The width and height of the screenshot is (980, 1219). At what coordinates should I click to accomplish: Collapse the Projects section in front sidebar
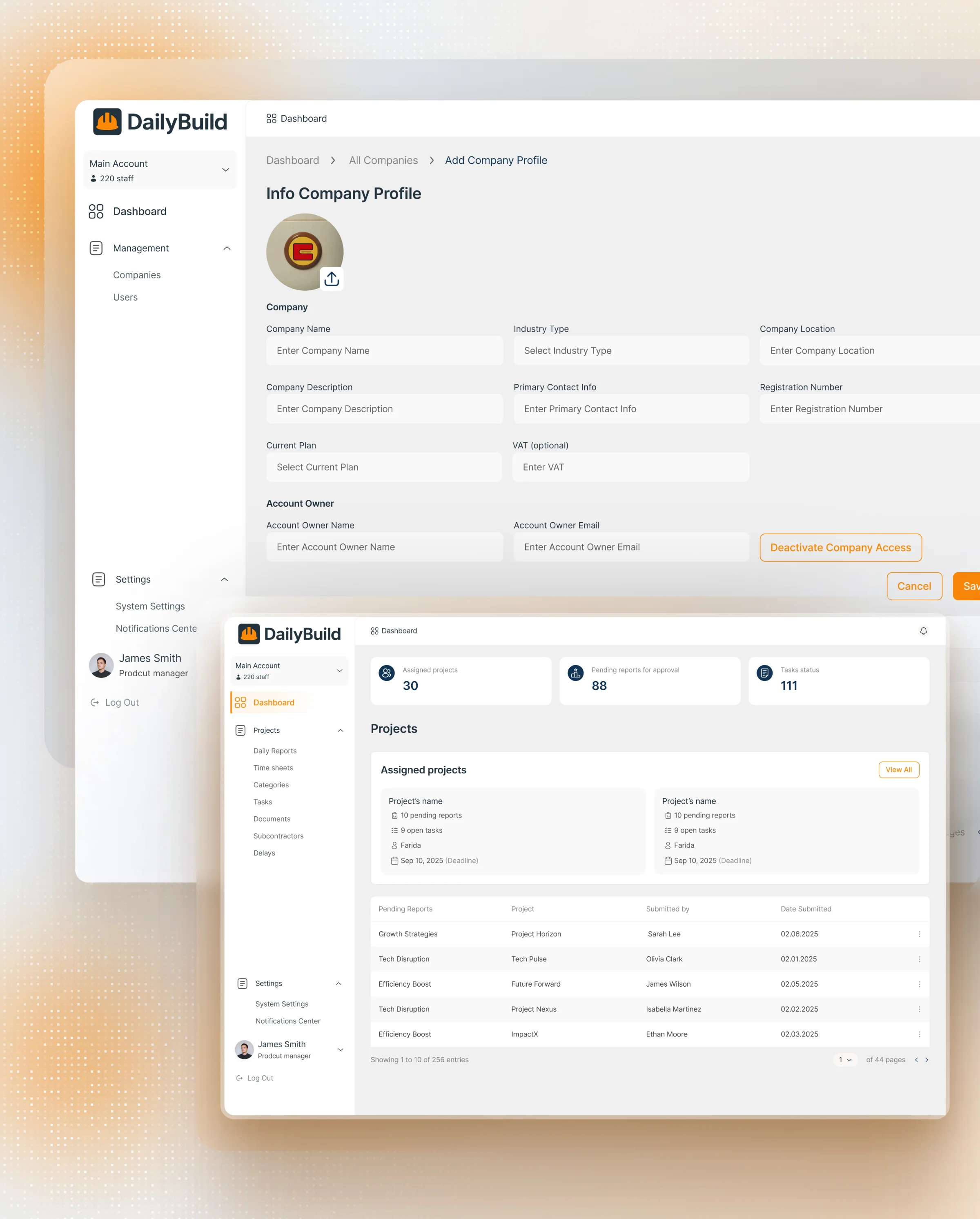pyautogui.click(x=341, y=731)
